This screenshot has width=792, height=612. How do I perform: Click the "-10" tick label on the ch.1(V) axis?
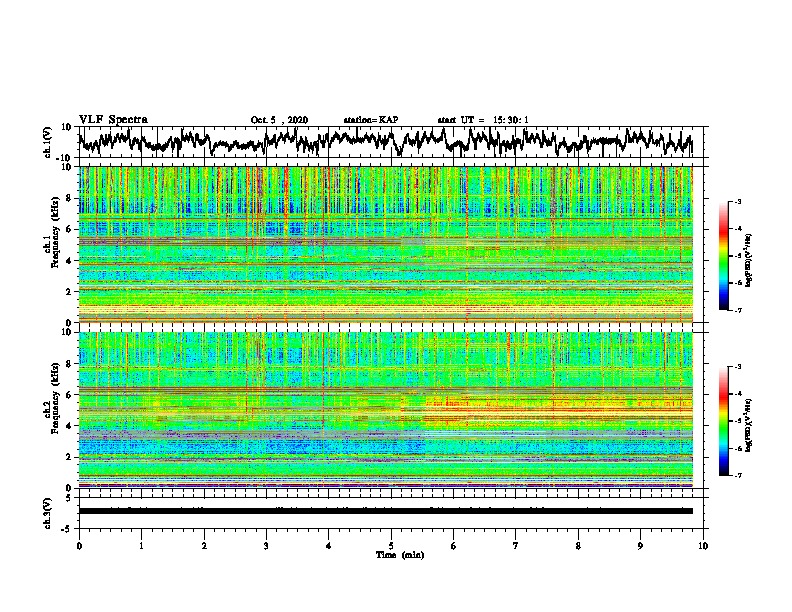pos(65,158)
